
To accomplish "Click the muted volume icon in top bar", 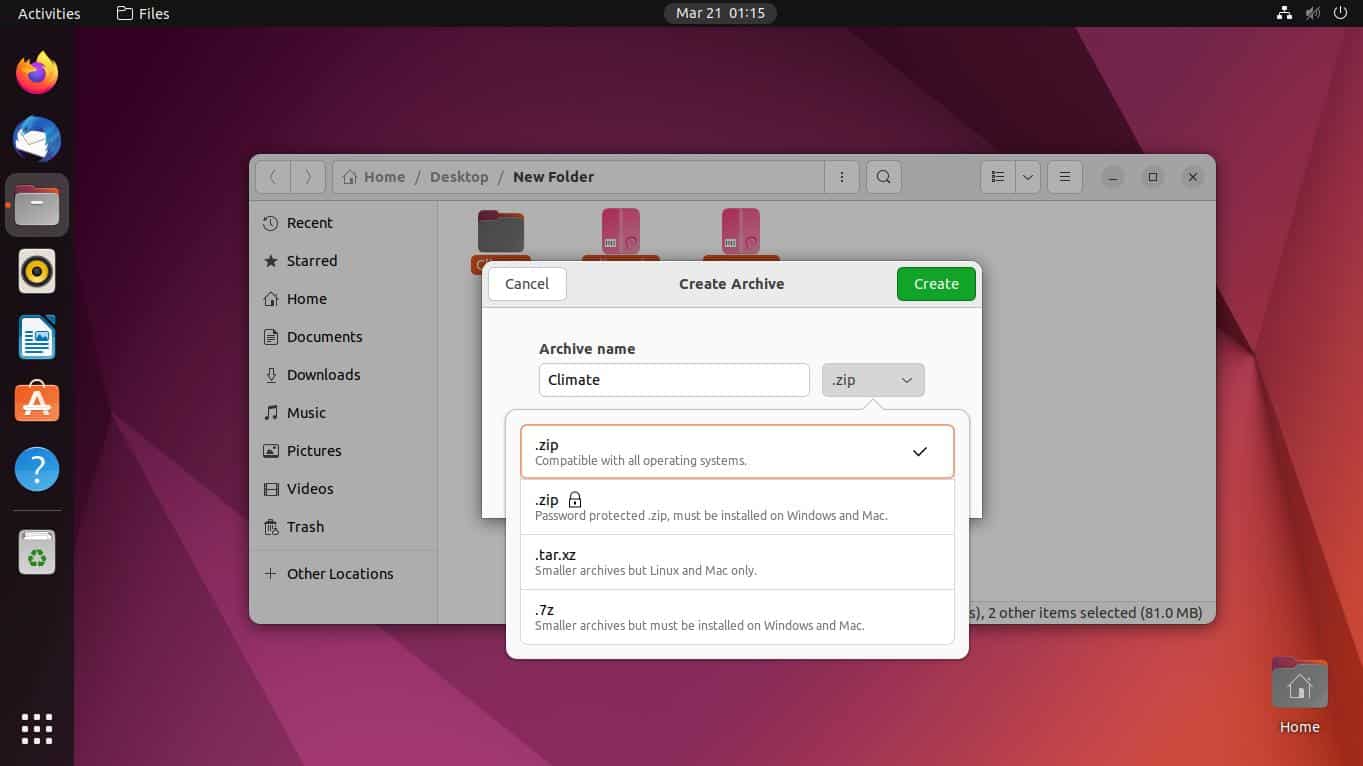I will click(1313, 13).
